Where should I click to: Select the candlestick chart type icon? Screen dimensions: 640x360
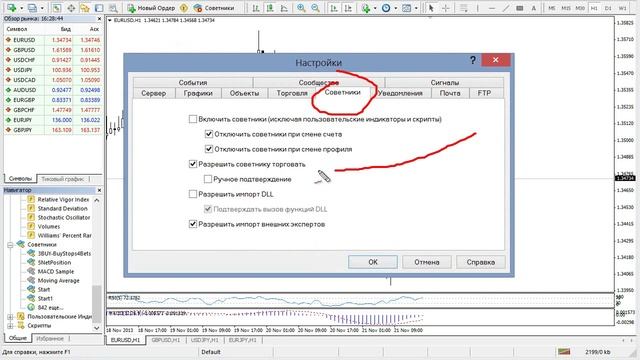270,8
